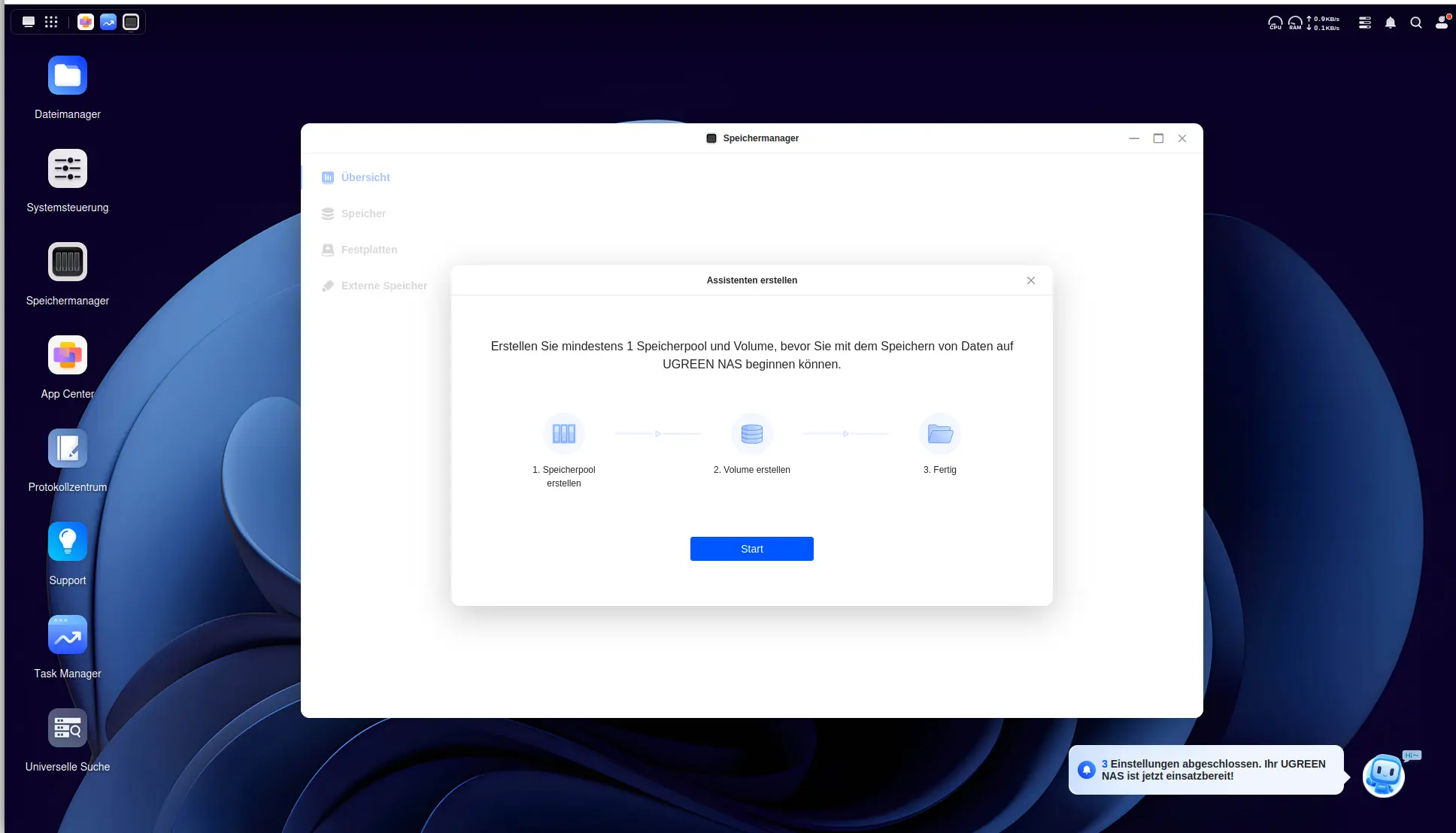Open the Systemsteuerung desktop icon
The height and width of the screenshot is (833, 1456).
[x=68, y=169]
